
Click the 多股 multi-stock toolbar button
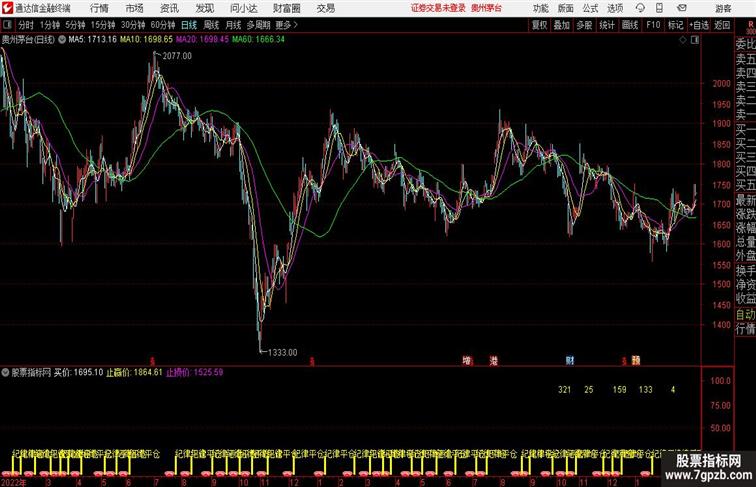(x=584, y=25)
